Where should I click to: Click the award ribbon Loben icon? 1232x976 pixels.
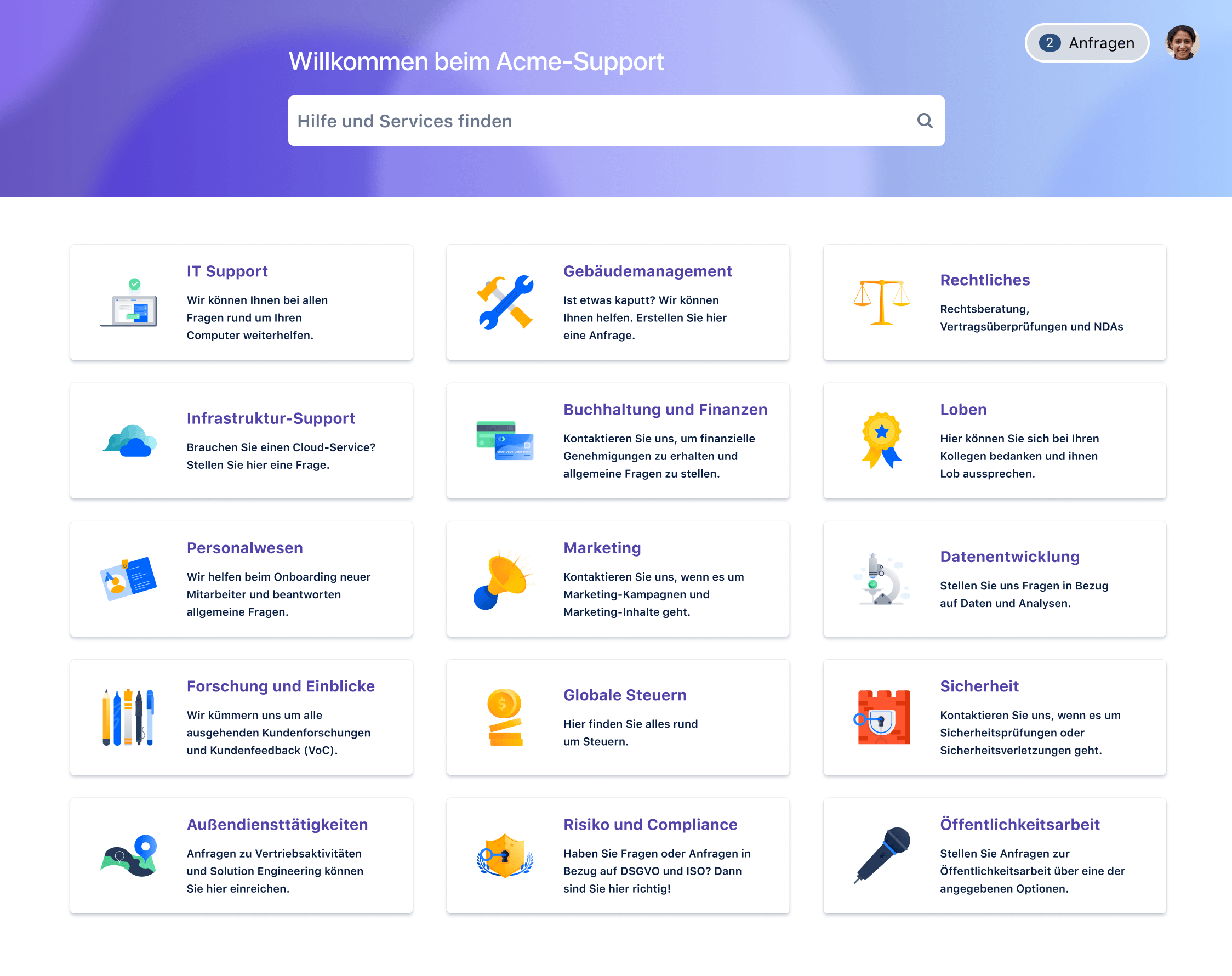click(881, 440)
